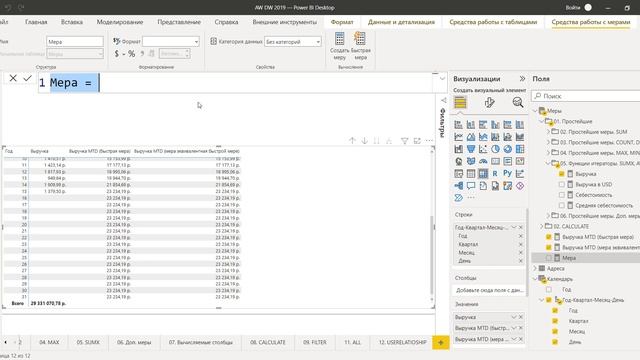
Task: Select the treemap visual
Action: click(x=520, y=149)
